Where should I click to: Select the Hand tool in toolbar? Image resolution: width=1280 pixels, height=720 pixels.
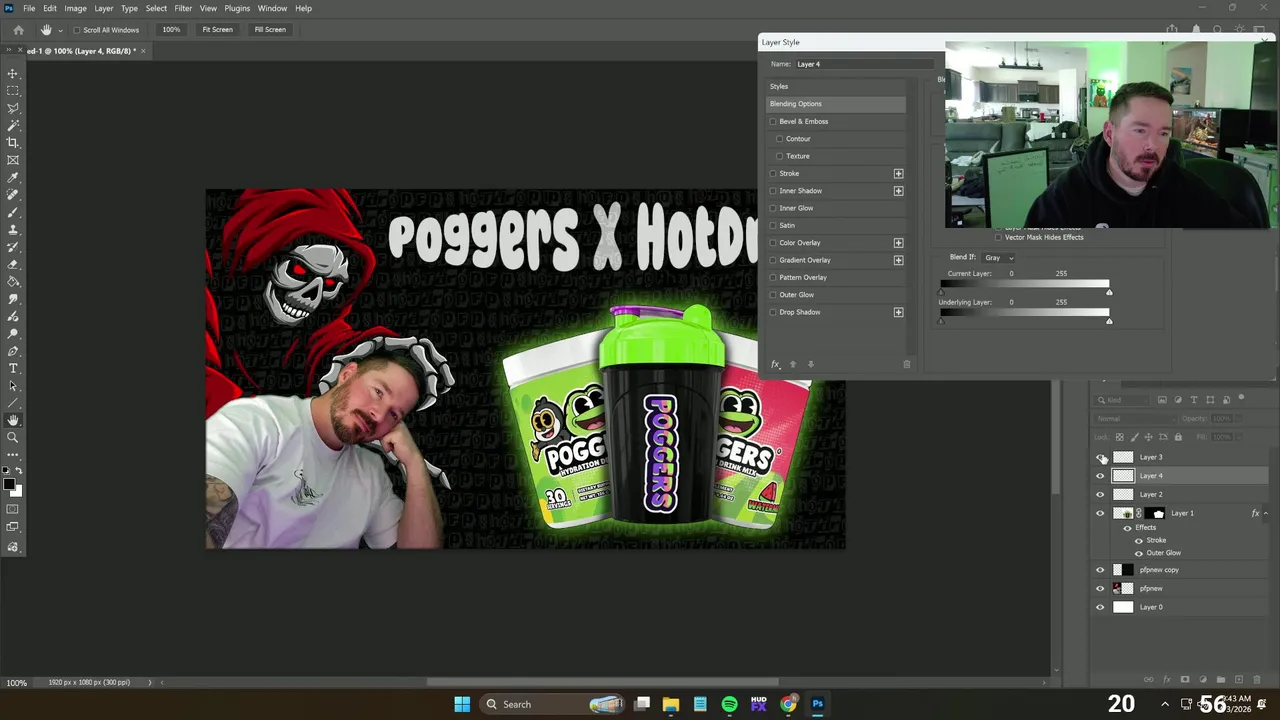coord(13,420)
